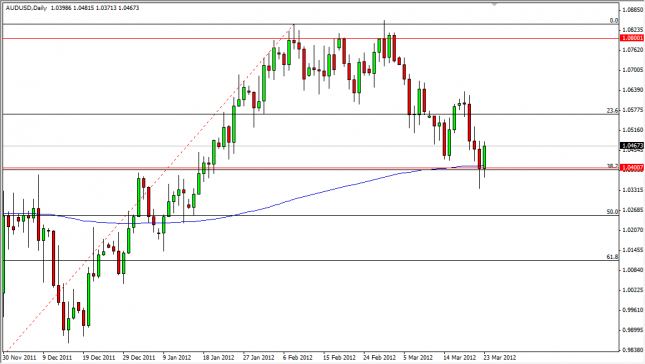Click the 1.08850 price axis label
The image size is (645, 364).
[633, 9]
